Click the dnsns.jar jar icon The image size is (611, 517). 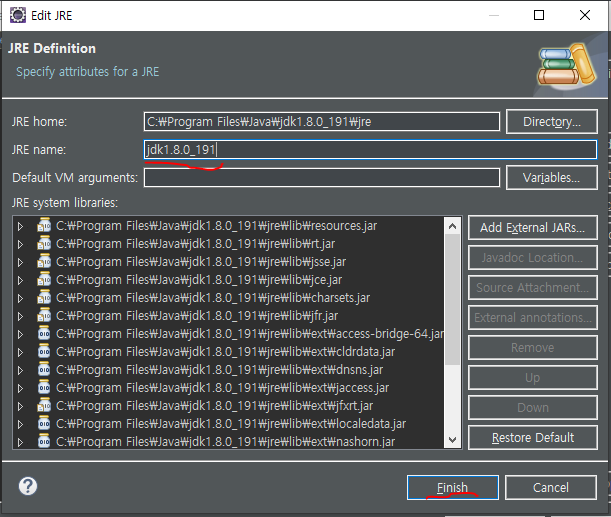pos(44,369)
